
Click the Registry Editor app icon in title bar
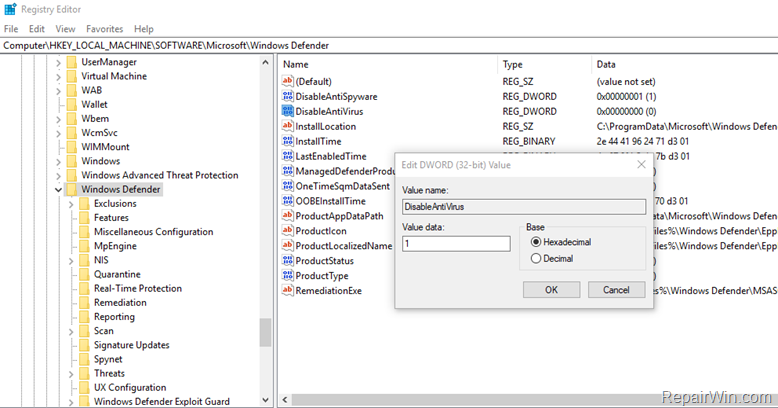click(x=10, y=9)
